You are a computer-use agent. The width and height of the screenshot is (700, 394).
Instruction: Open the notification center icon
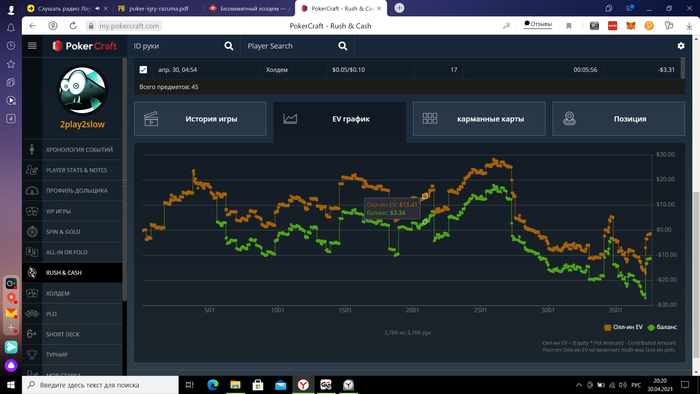685,385
